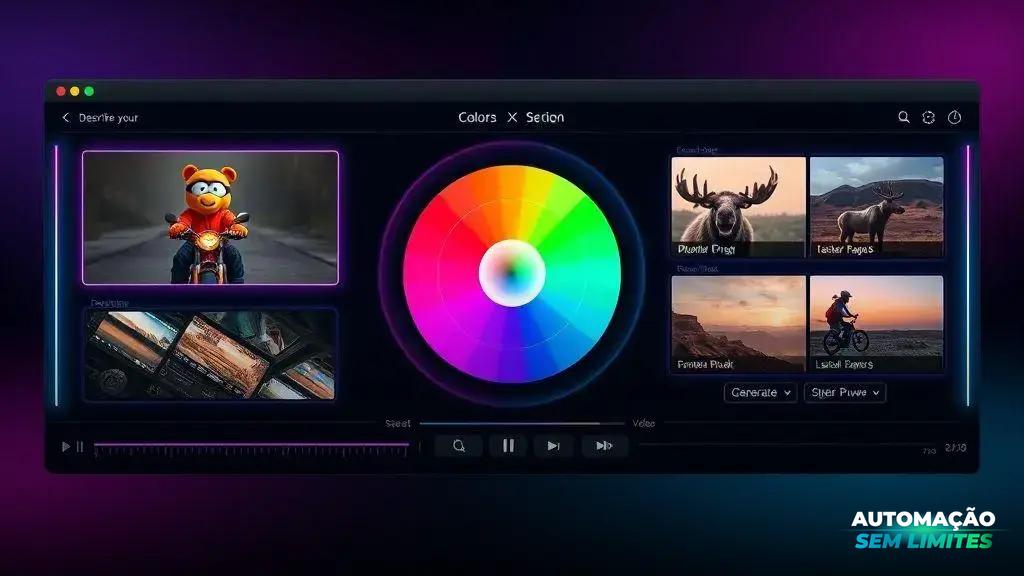This screenshot has width=1024, height=576.
Task: Click the clock icon in header
Action: tap(955, 118)
